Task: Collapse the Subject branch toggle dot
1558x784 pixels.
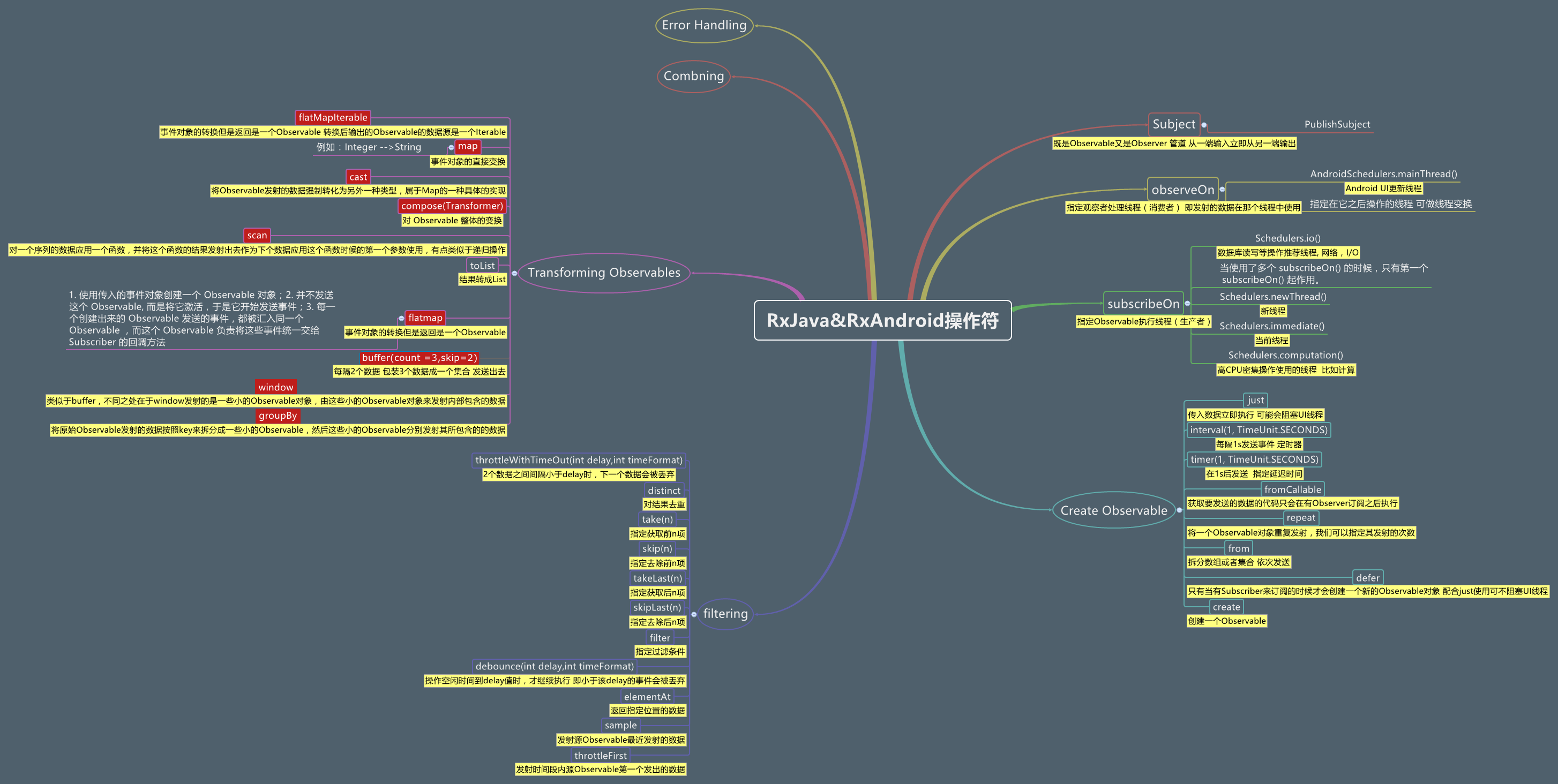Action: click(x=1204, y=125)
